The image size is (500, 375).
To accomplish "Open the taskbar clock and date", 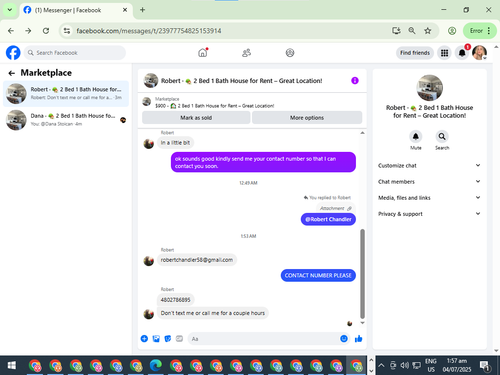I will [457, 365].
